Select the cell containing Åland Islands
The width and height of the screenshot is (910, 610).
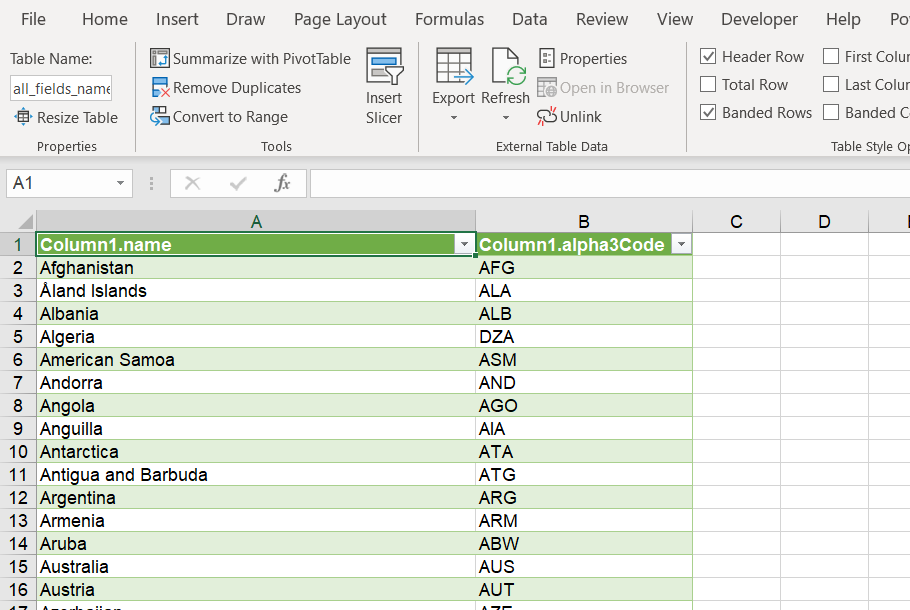coord(256,291)
